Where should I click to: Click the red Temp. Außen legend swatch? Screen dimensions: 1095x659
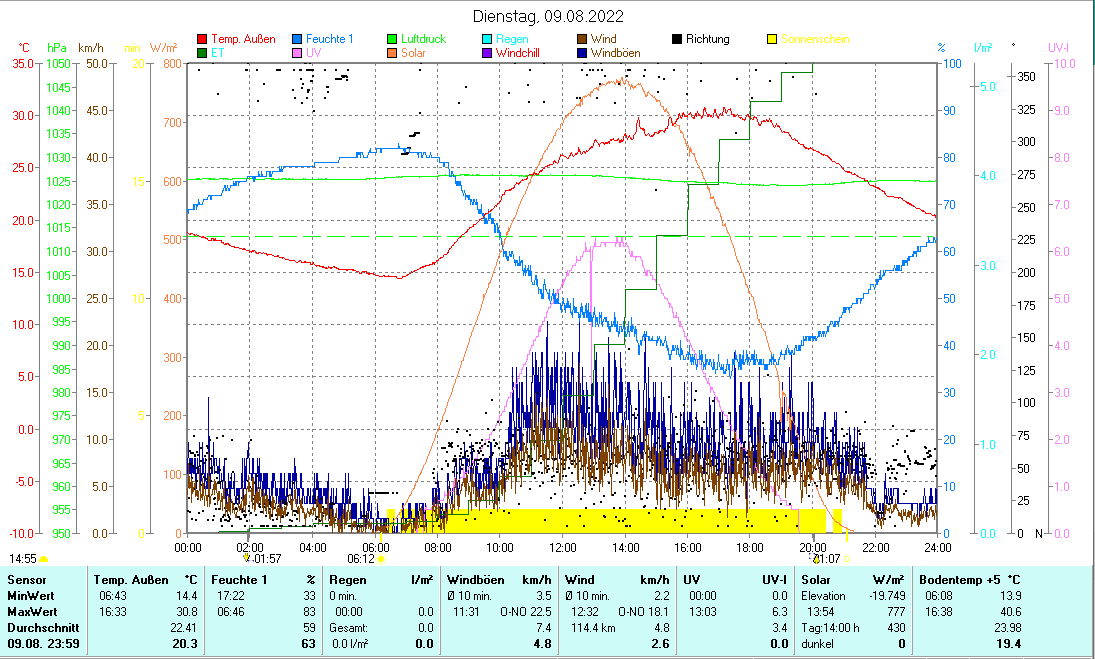[203, 39]
